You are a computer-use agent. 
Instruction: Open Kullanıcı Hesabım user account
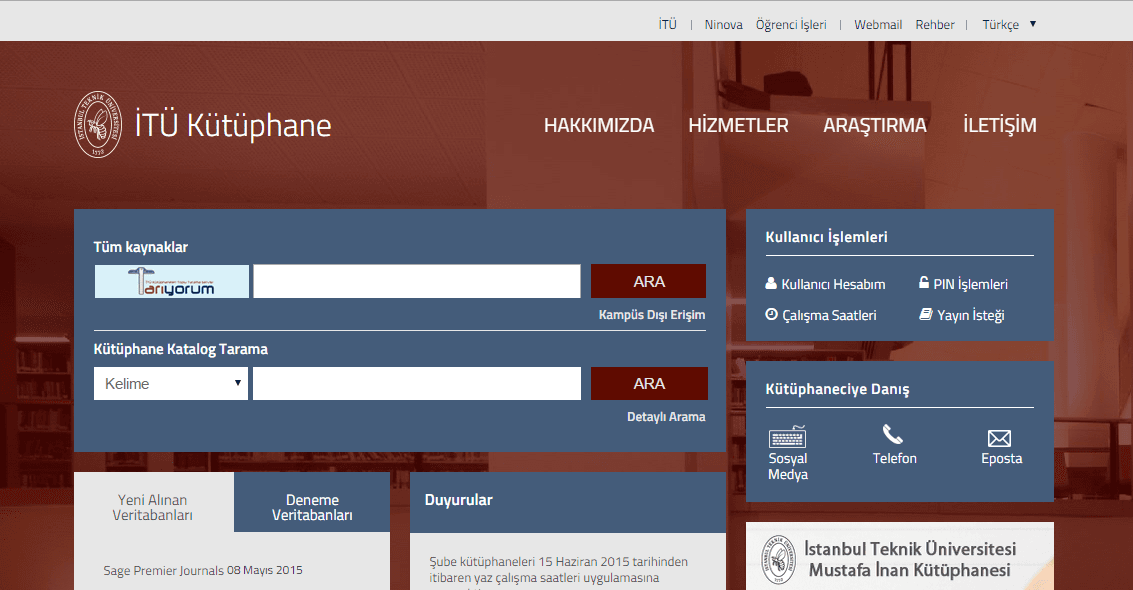tap(826, 284)
